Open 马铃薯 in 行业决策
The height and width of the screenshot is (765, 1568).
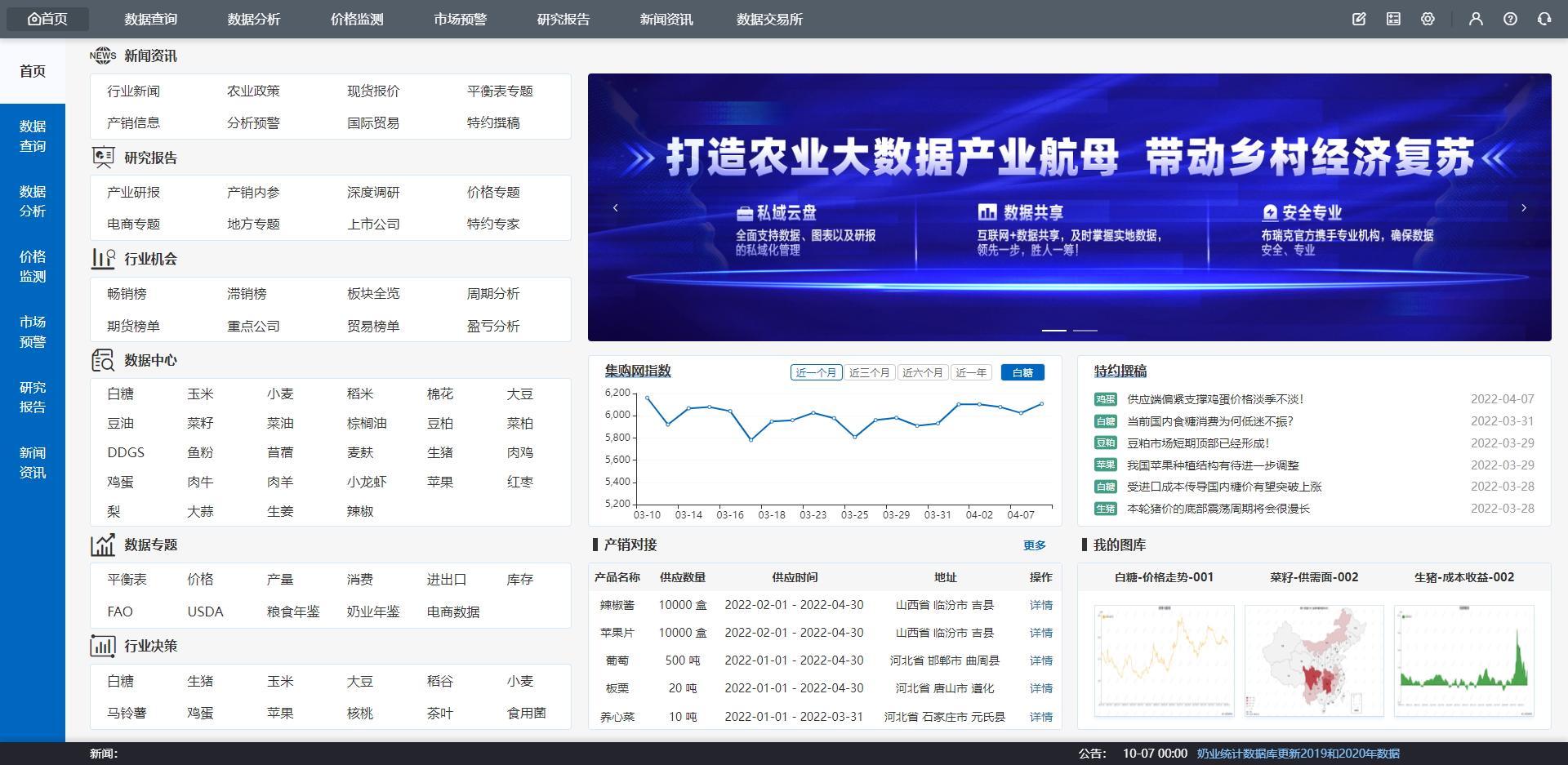(x=127, y=713)
